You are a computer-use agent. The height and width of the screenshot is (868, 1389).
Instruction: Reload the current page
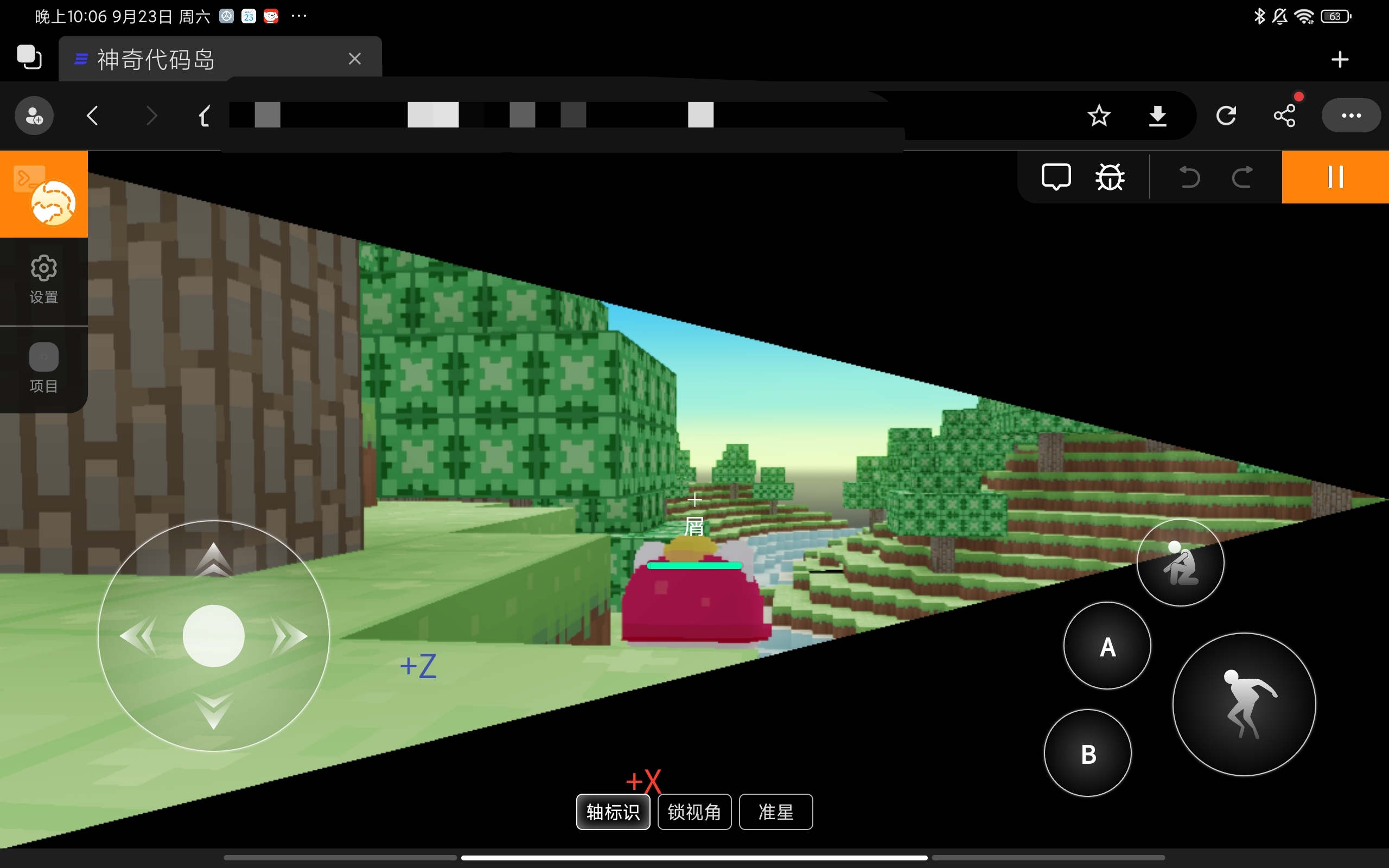click(x=1226, y=116)
